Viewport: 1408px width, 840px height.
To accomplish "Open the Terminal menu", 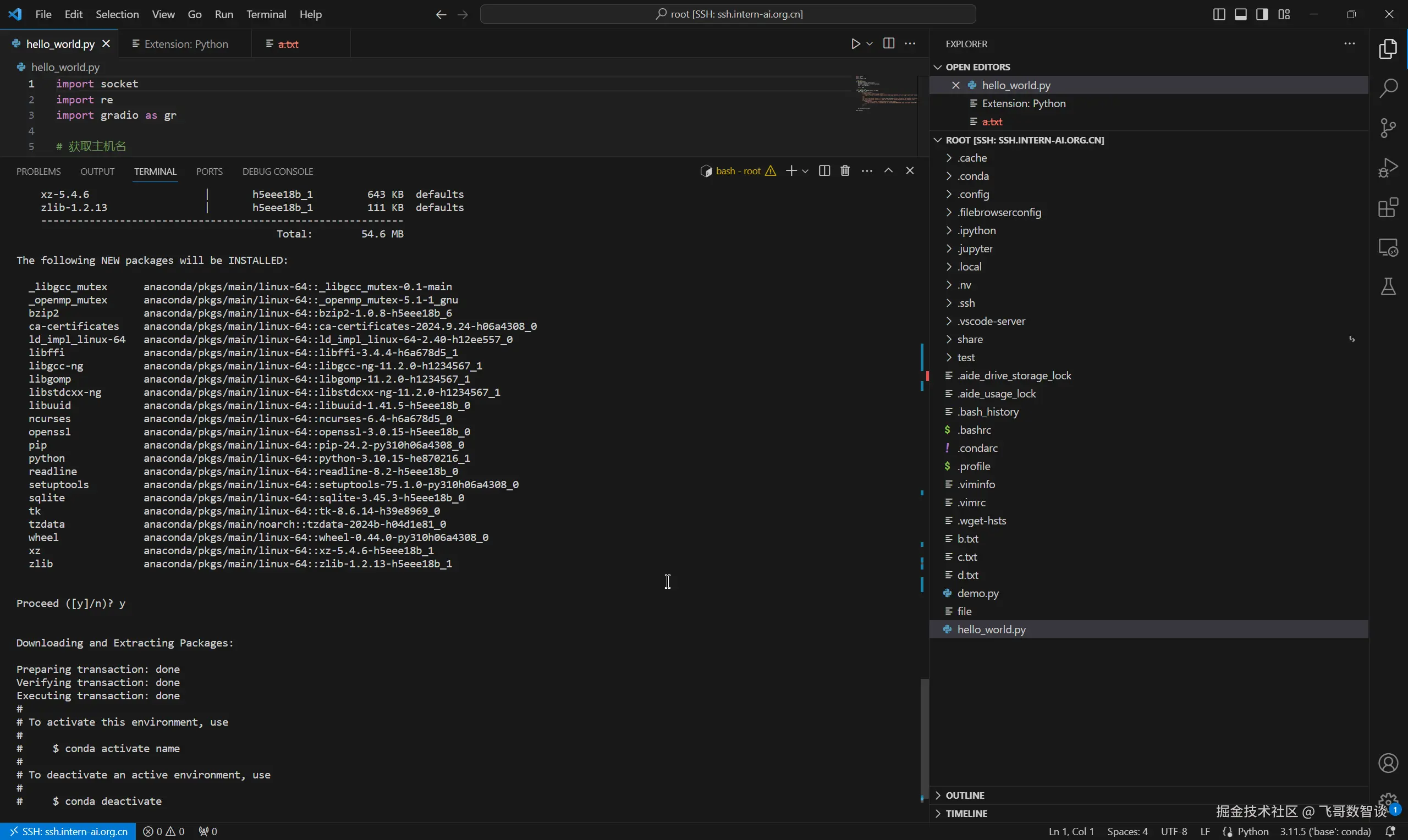I will point(266,14).
